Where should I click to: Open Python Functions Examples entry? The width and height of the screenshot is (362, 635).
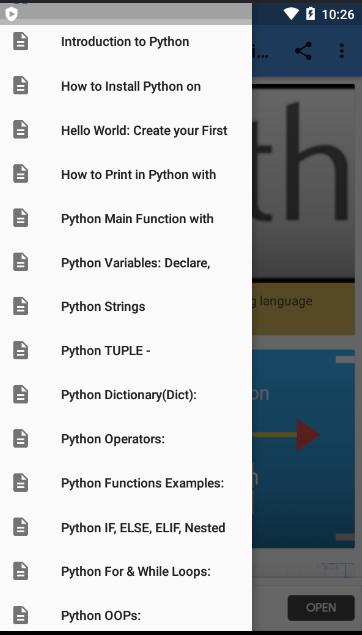[126, 483]
